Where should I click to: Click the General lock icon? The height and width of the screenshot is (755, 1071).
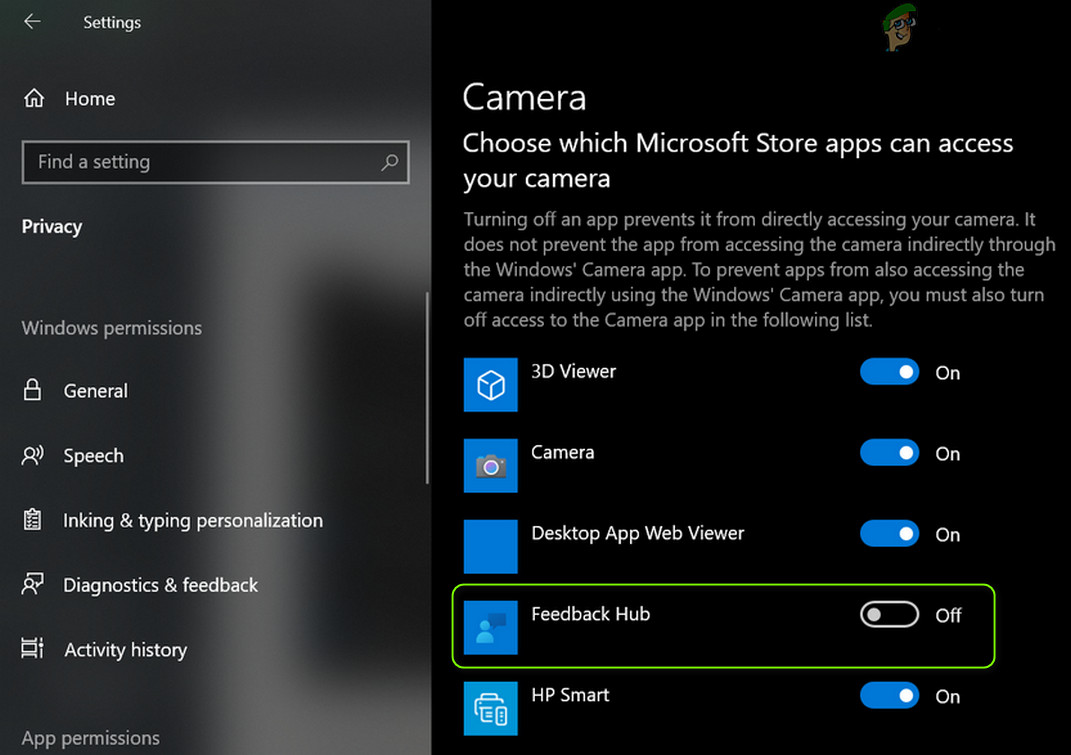32,390
